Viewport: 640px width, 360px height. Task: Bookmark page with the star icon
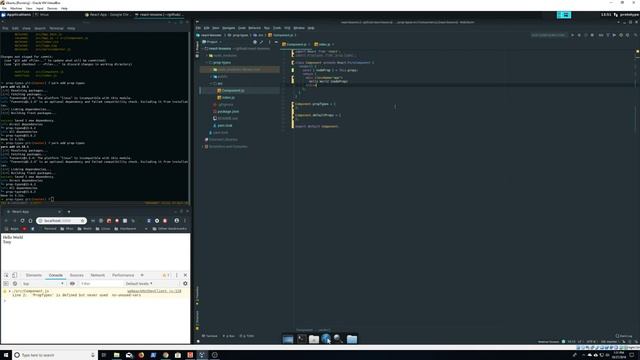pos(82,221)
